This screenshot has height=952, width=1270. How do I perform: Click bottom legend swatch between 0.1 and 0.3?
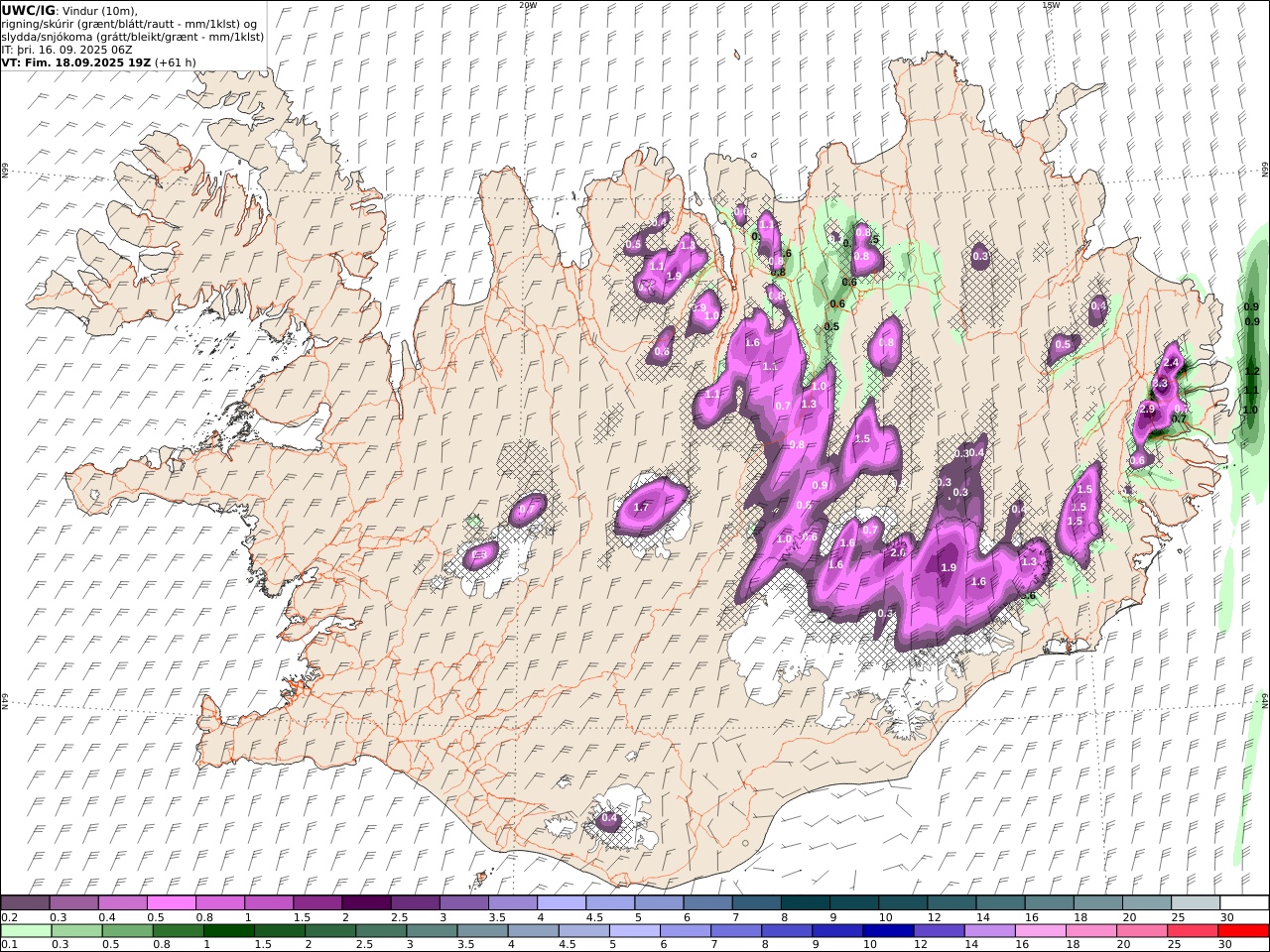pos(25,931)
